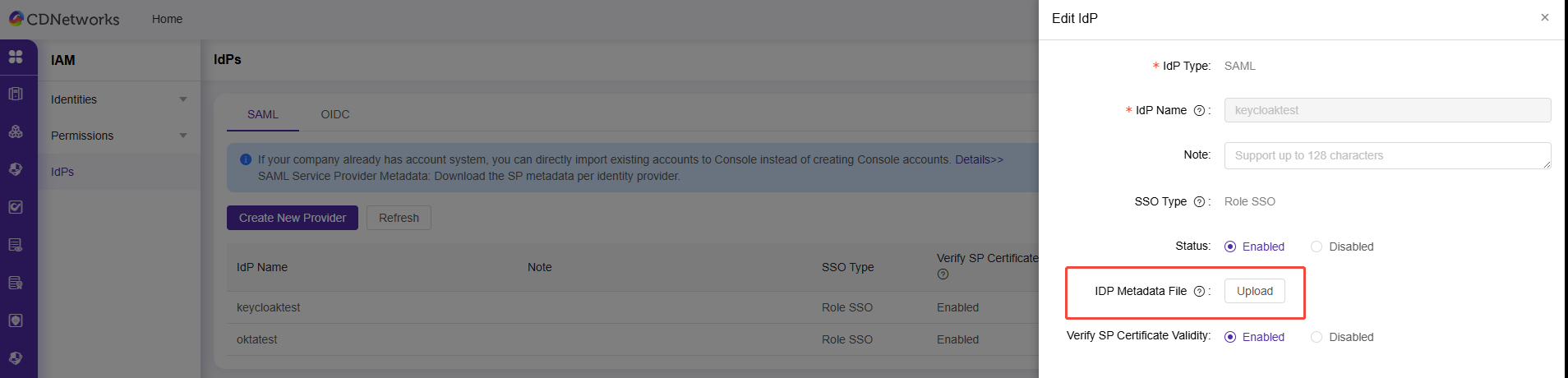This screenshot has width=1568, height=378.
Task: Expand the Identities menu arrow
Action: pyautogui.click(x=183, y=99)
